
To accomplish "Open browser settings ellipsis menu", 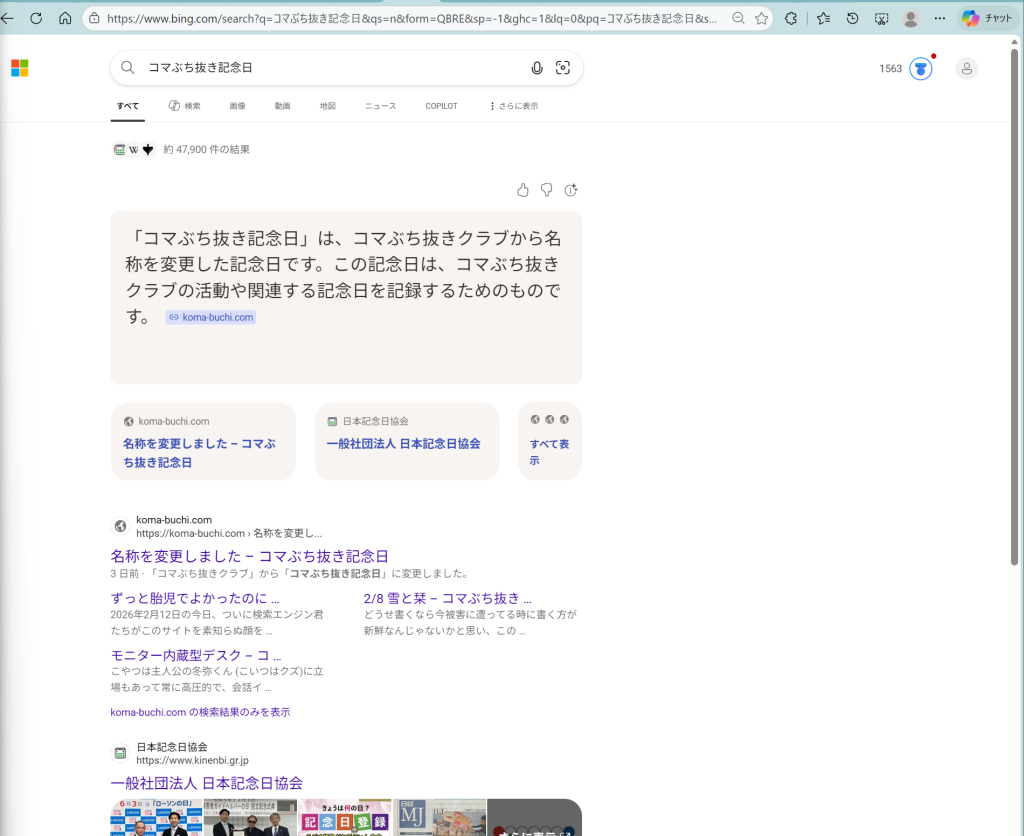I will coord(939,18).
